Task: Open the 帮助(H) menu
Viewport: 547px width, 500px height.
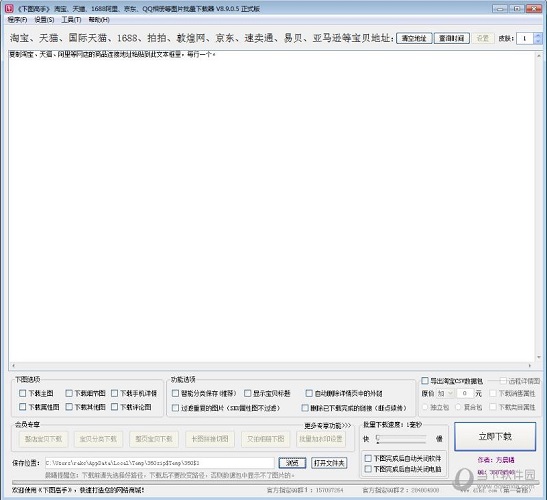Action: point(99,20)
